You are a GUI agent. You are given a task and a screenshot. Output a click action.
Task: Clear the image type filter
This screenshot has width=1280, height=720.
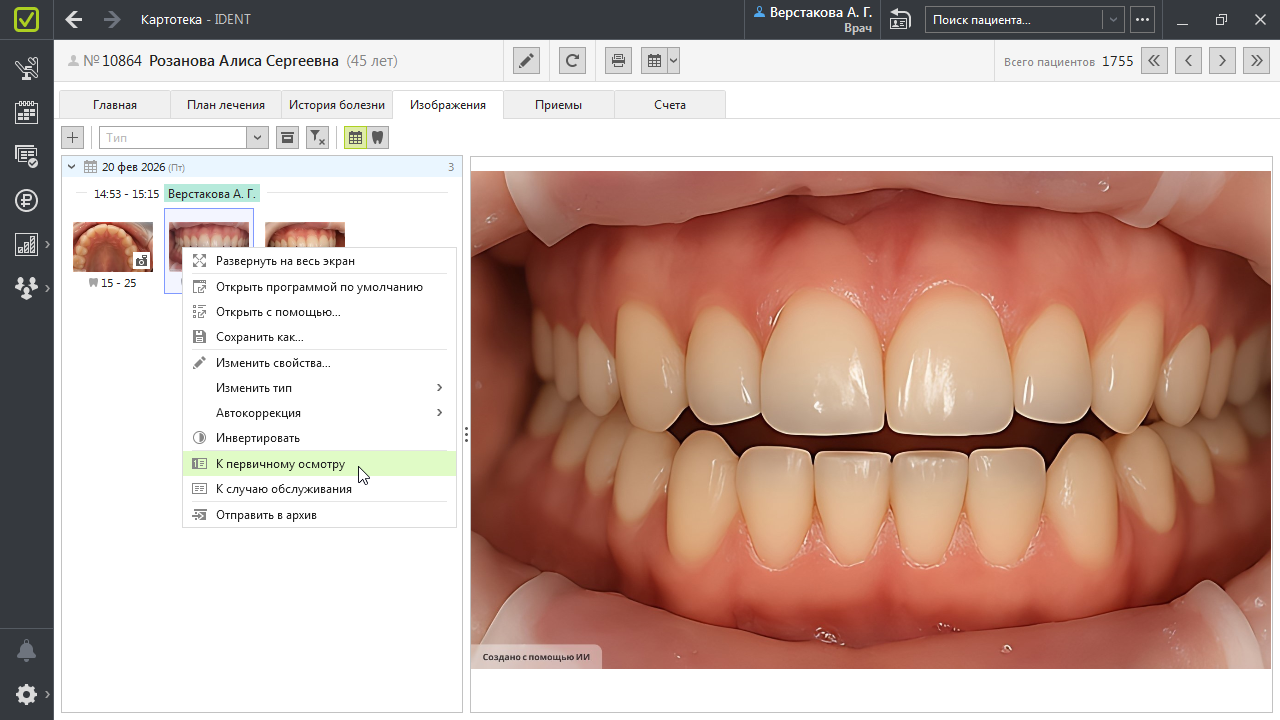317,138
